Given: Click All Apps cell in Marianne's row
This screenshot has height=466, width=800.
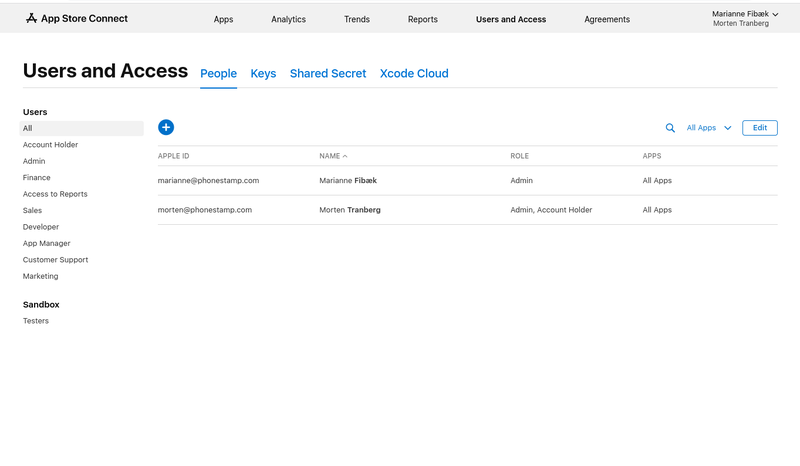Looking at the screenshot, I should (657, 180).
